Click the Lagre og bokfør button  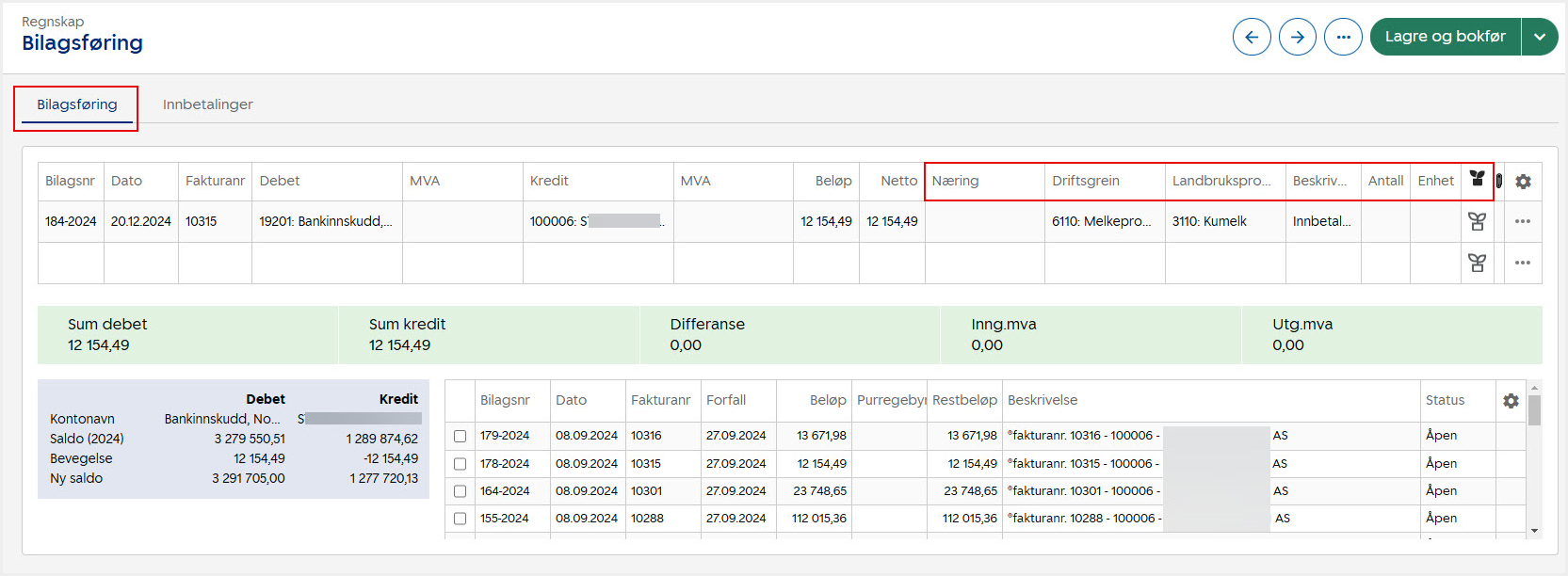[1445, 37]
